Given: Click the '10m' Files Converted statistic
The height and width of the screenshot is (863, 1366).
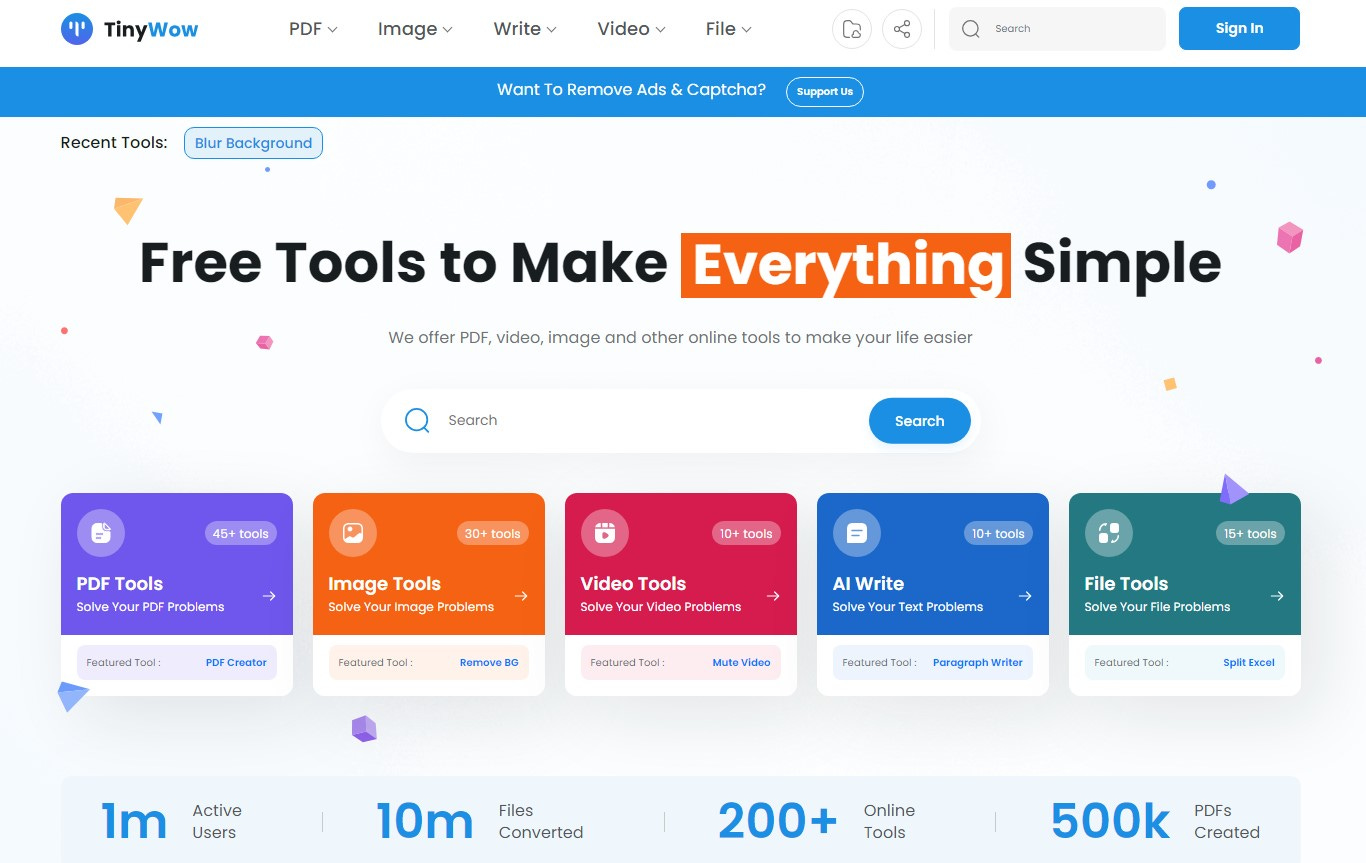Looking at the screenshot, I should [425, 822].
